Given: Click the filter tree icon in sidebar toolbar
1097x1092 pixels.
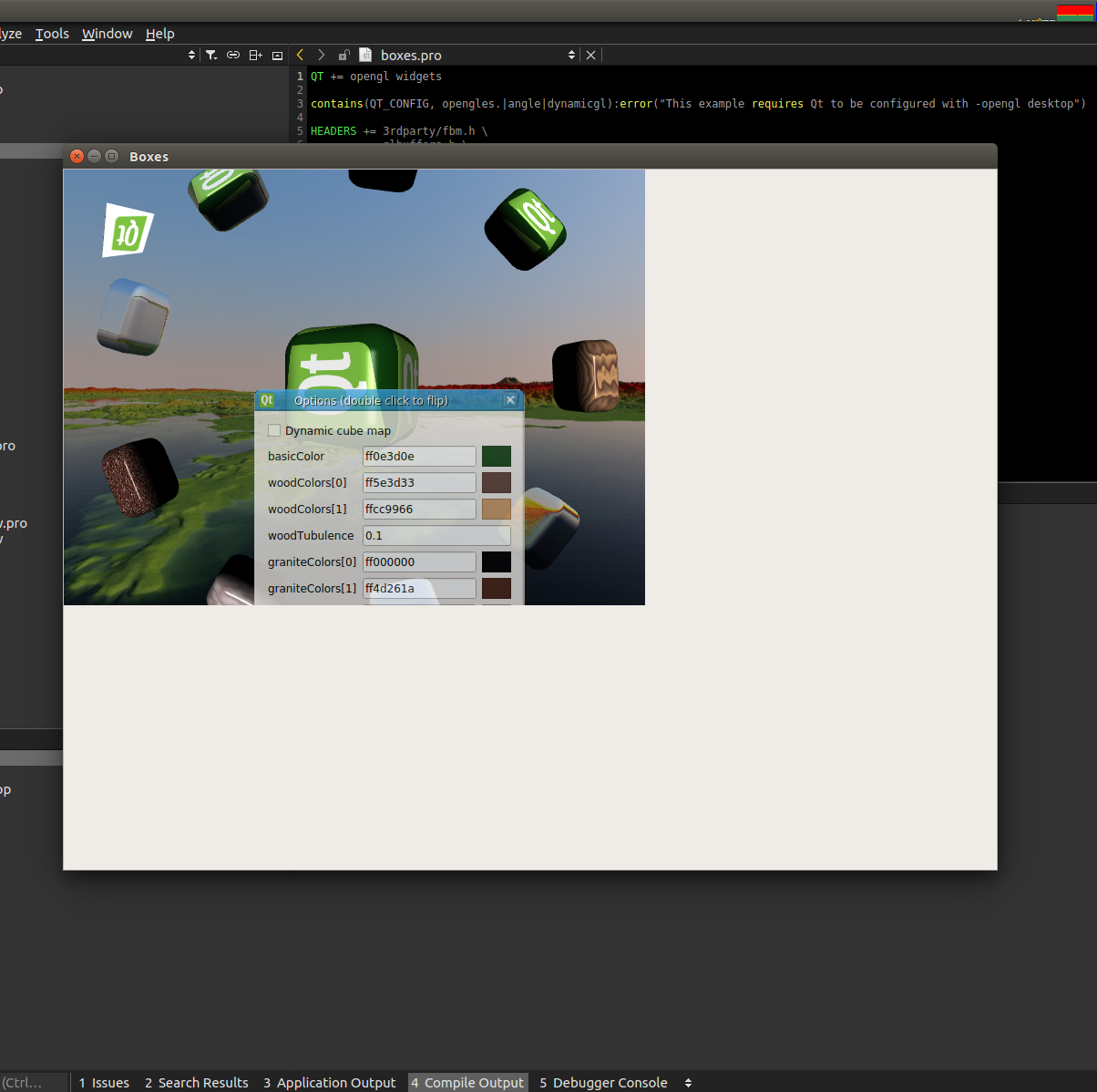Looking at the screenshot, I should pos(211,55).
